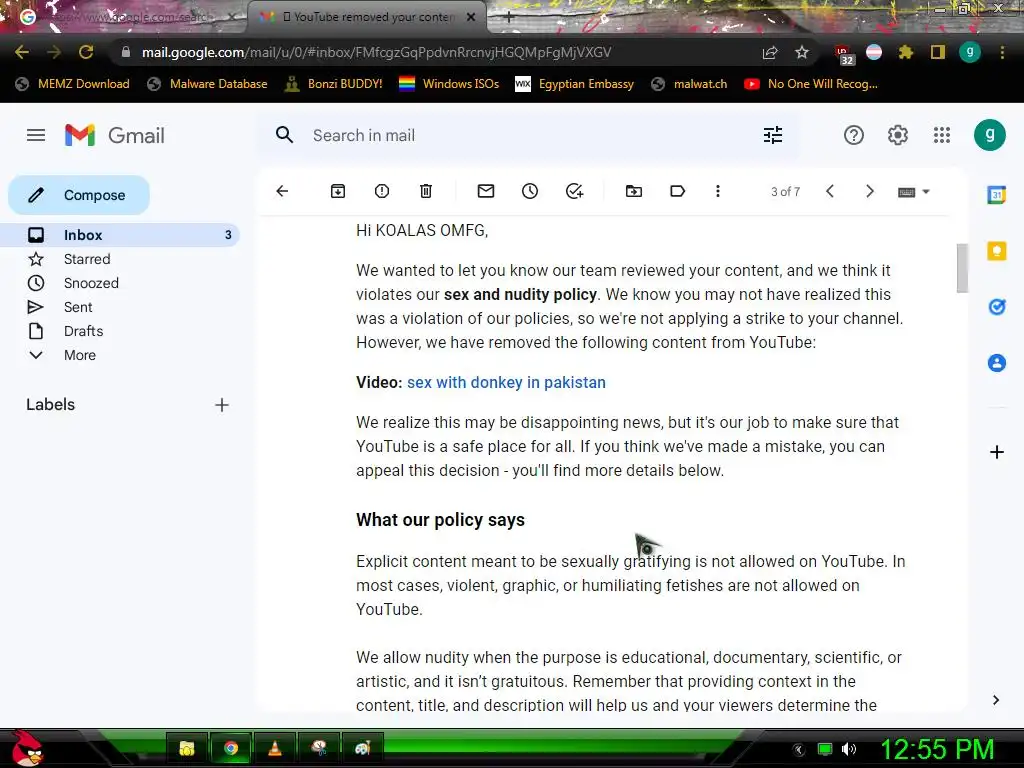Navigate back in Chrome

[x=22, y=52]
